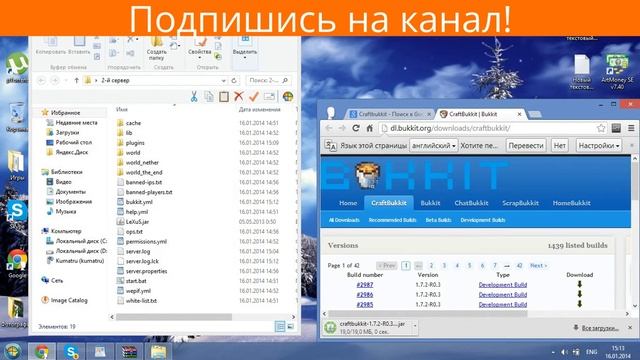Open dropdown arrow of downloaded craftbukkit jar
Image resolution: width=640 pixels, height=360 pixels.
(x=415, y=326)
